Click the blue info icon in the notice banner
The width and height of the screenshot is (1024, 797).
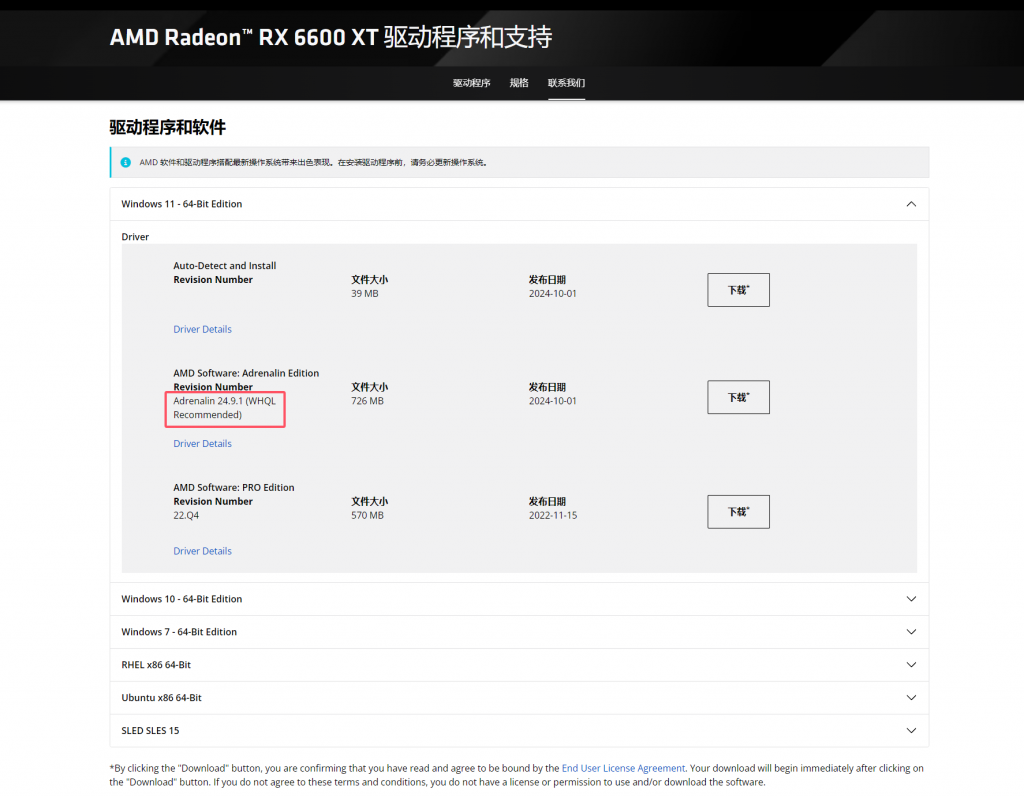(125, 162)
